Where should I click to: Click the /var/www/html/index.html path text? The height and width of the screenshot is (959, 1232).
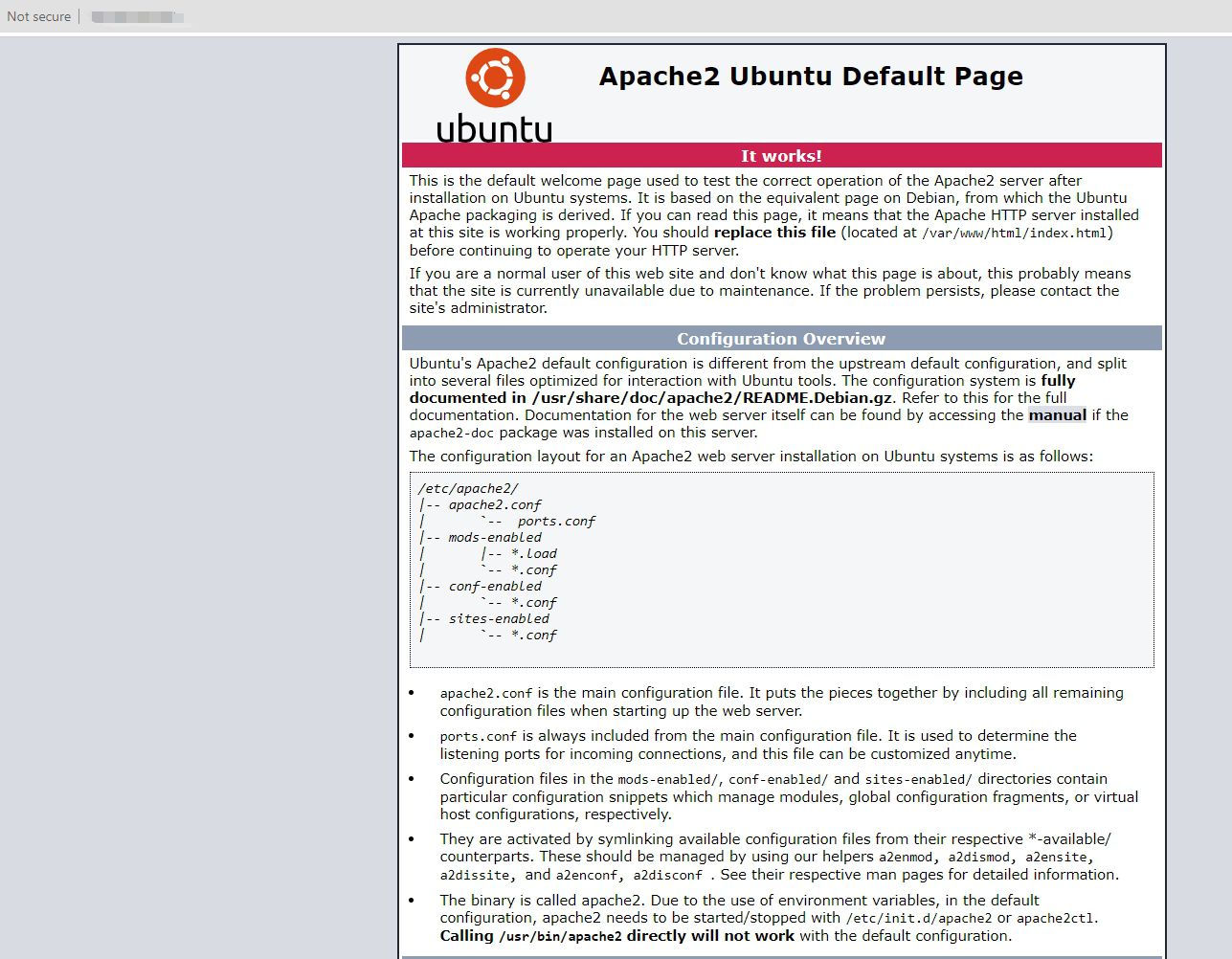(x=1014, y=234)
